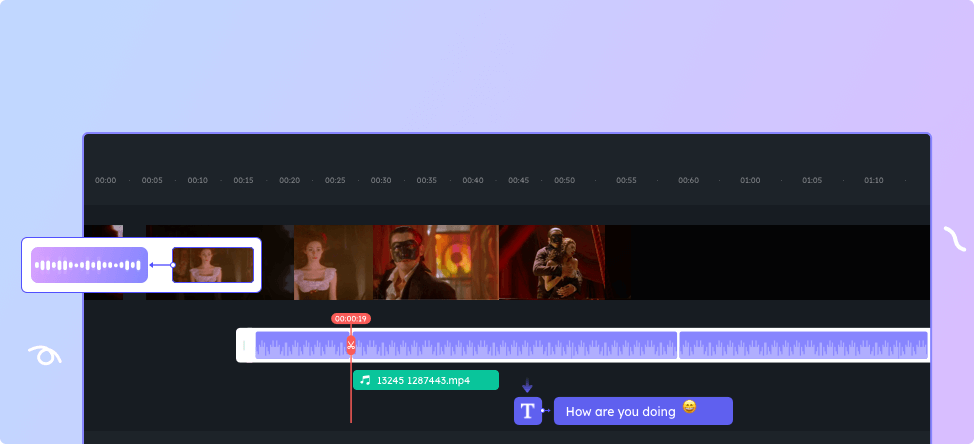The width and height of the screenshot is (974, 444).
Task: Click the T text tool icon
Action: [x=527, y=411]
